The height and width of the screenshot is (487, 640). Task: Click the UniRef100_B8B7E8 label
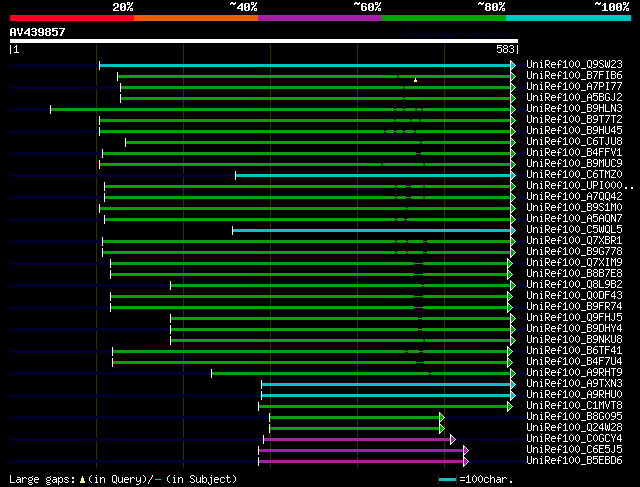(x=574, y=274)
